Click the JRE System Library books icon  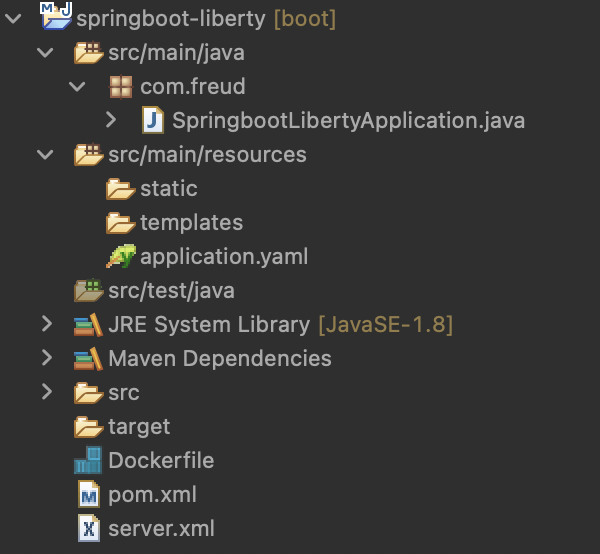(x=88, y=324)
